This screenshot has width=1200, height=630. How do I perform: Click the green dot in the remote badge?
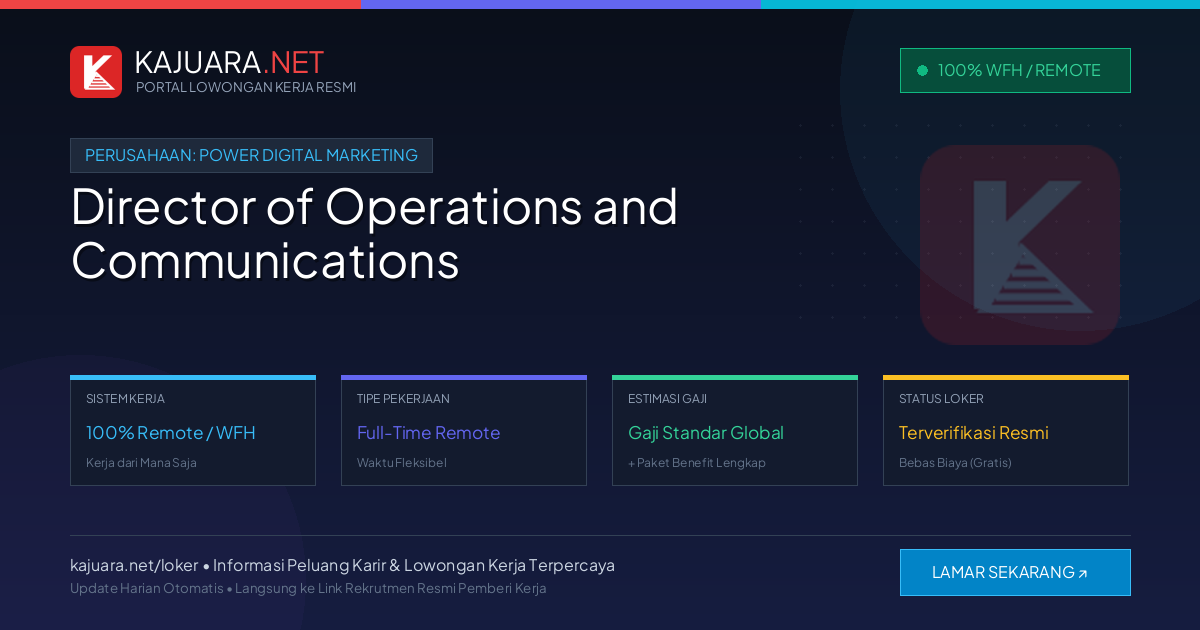(922, 71)
